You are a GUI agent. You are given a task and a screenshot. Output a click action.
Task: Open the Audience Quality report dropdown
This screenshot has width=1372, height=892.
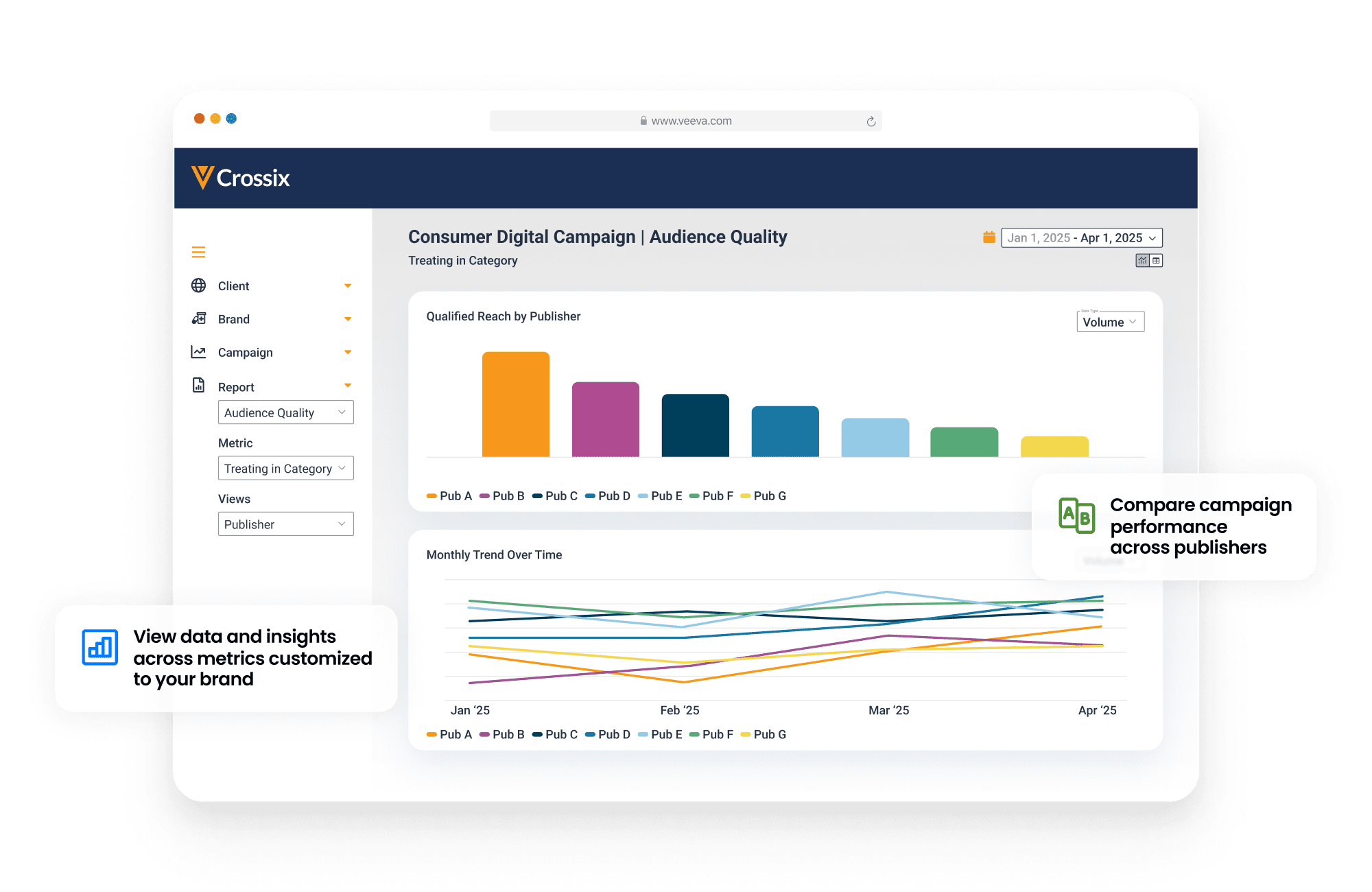[285, 412]
